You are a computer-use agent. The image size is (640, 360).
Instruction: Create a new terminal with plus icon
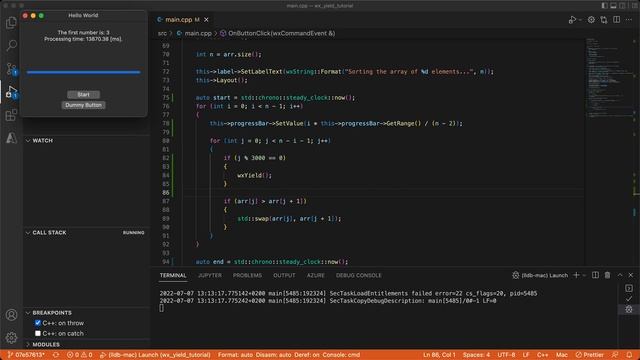[x=576, y=276]
